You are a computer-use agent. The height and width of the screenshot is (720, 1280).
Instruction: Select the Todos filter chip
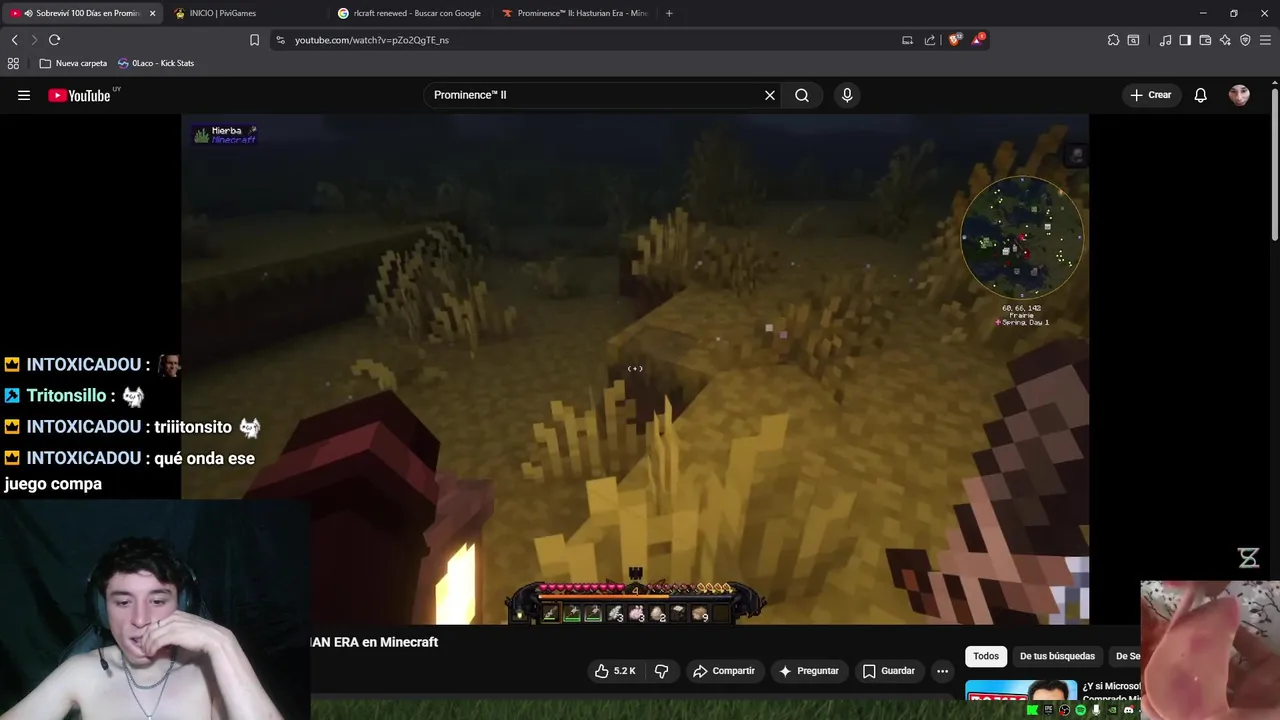pos(986,656)
